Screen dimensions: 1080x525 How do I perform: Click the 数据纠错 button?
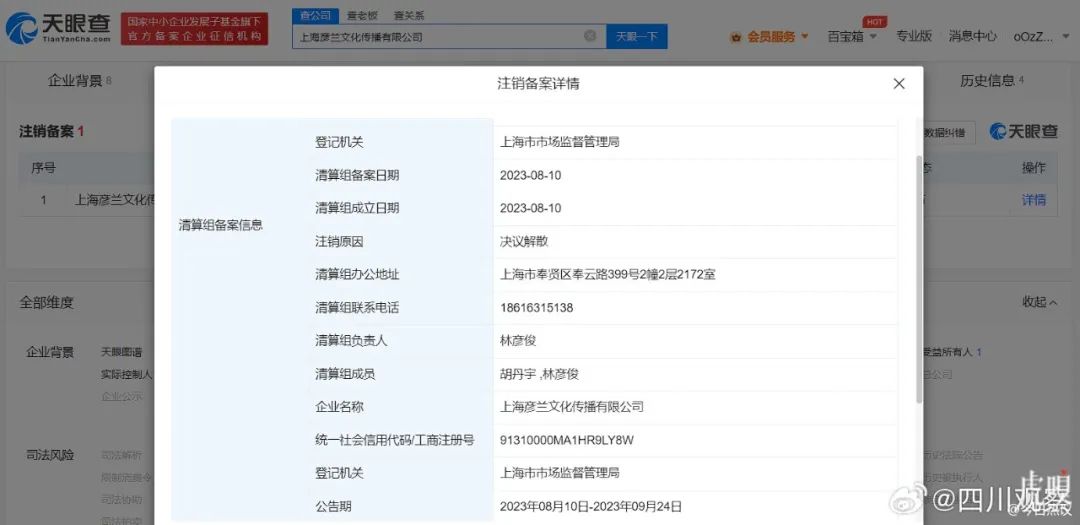[944, 132]
